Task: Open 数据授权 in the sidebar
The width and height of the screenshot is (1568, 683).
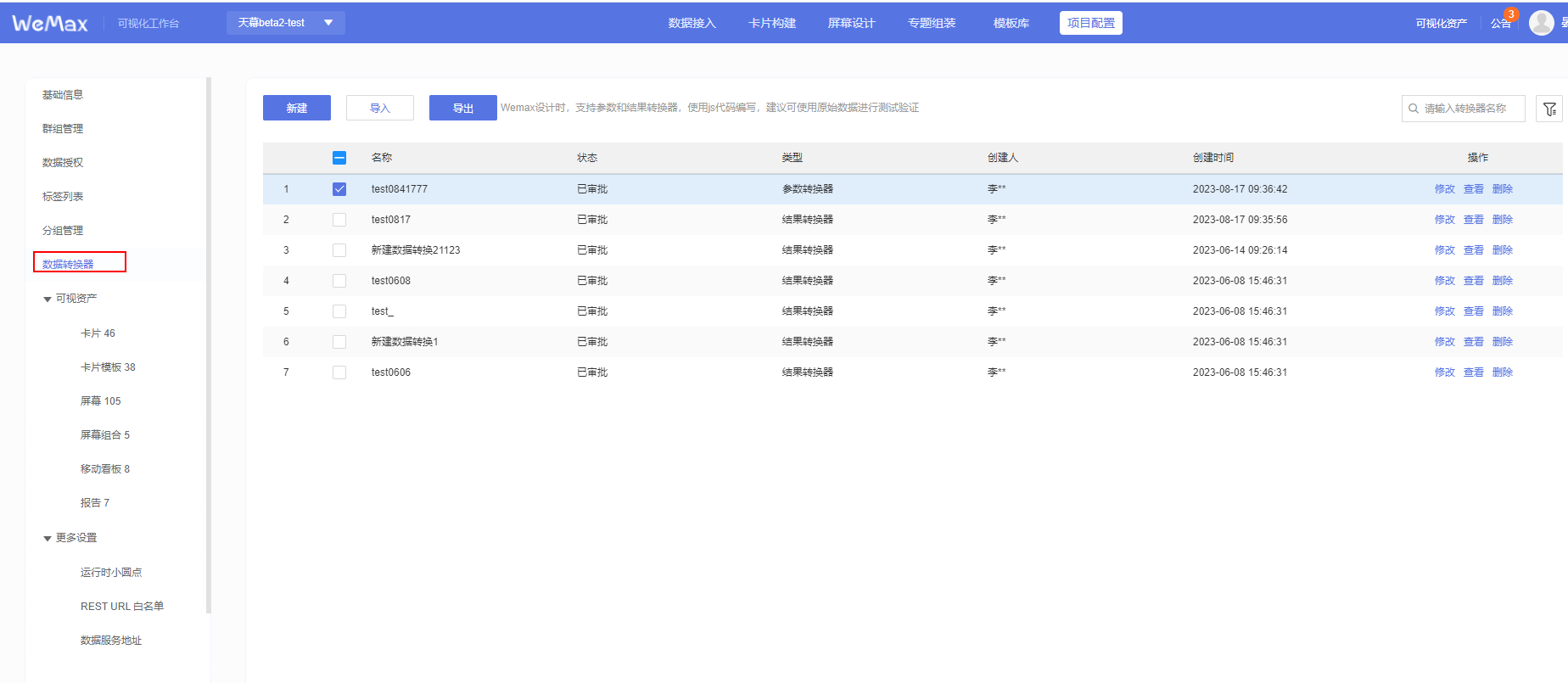Action: [x=63, y=163]
